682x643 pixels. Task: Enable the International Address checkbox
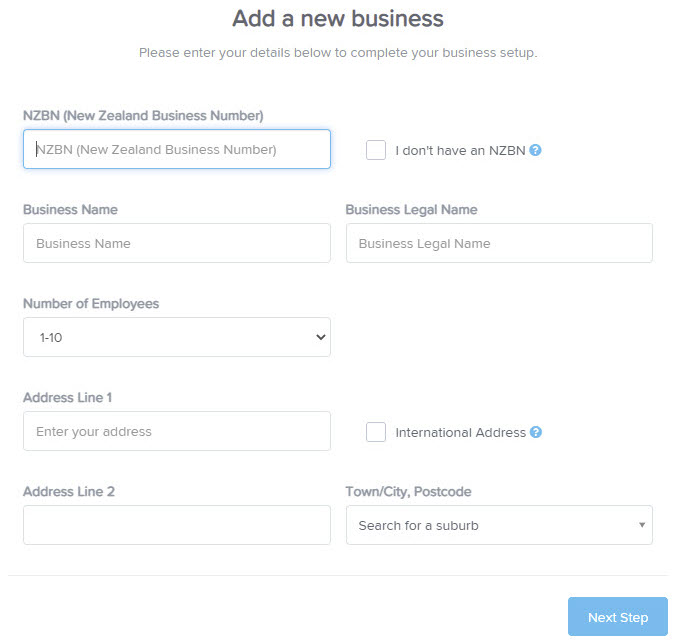376,432
